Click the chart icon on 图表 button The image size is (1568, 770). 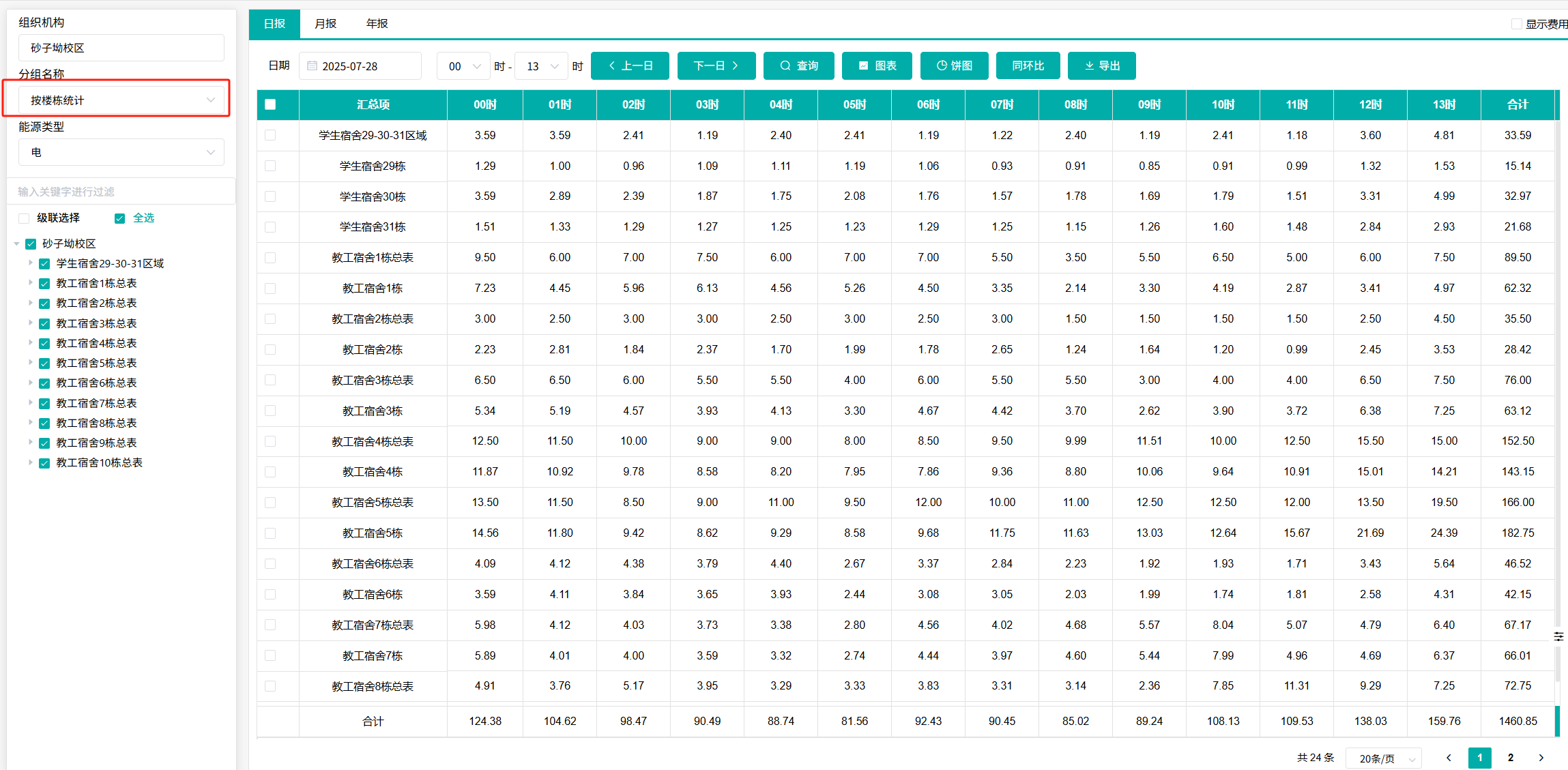point(863,65)
